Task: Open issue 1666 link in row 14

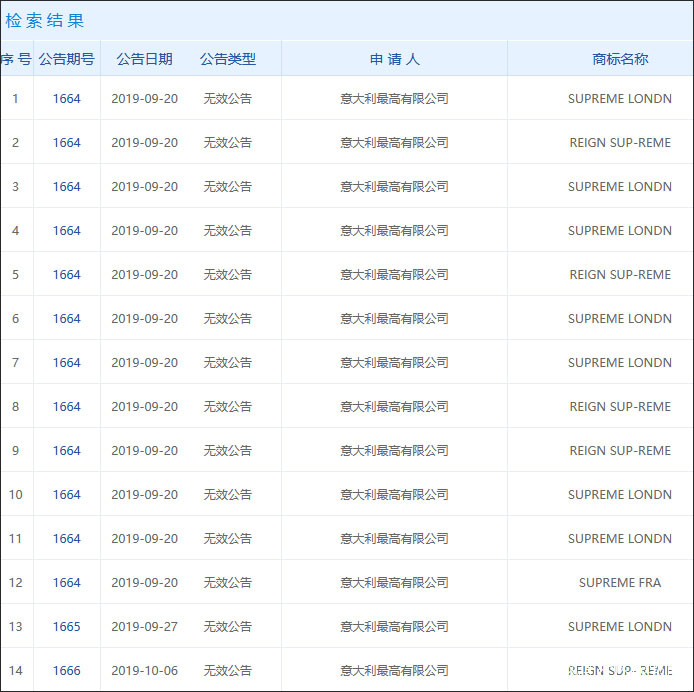Action: point(66,670)
